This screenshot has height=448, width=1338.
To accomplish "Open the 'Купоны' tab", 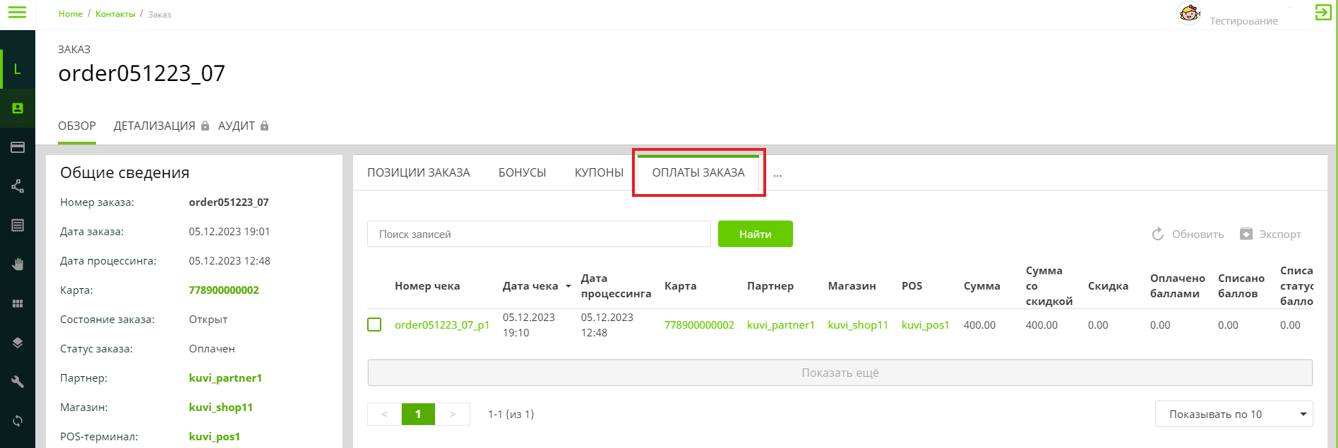I will (x=599, y=173).
